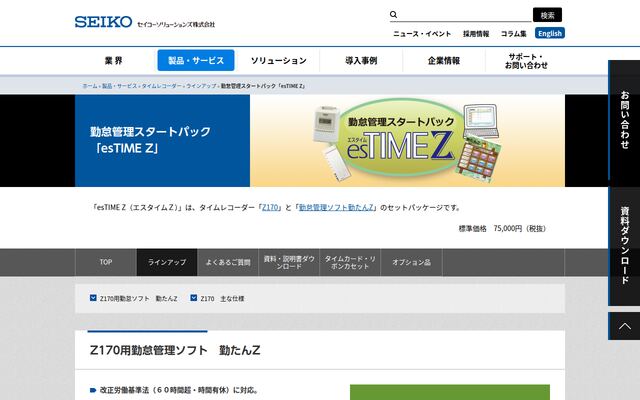This screenshot has width=640, height=400.
Task: Go to 製品・サービス breadcrumb
Action: click(x=119, y=86)
